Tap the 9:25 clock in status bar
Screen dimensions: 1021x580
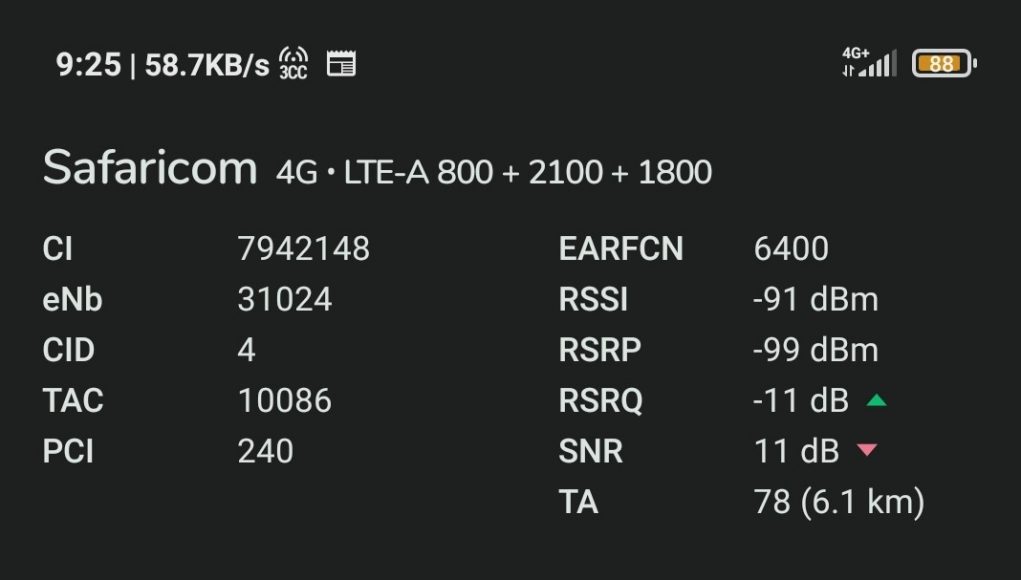click(x=89, y=64)
